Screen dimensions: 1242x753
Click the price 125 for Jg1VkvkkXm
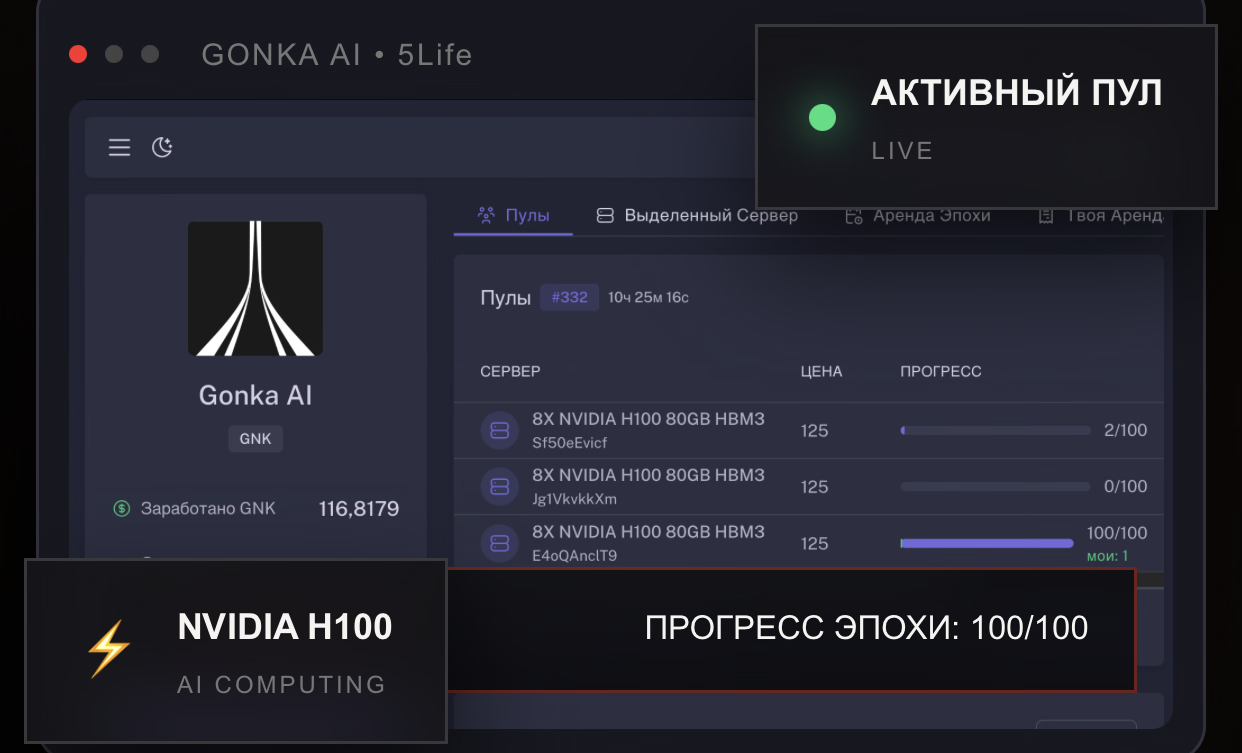tap(814, 487)
